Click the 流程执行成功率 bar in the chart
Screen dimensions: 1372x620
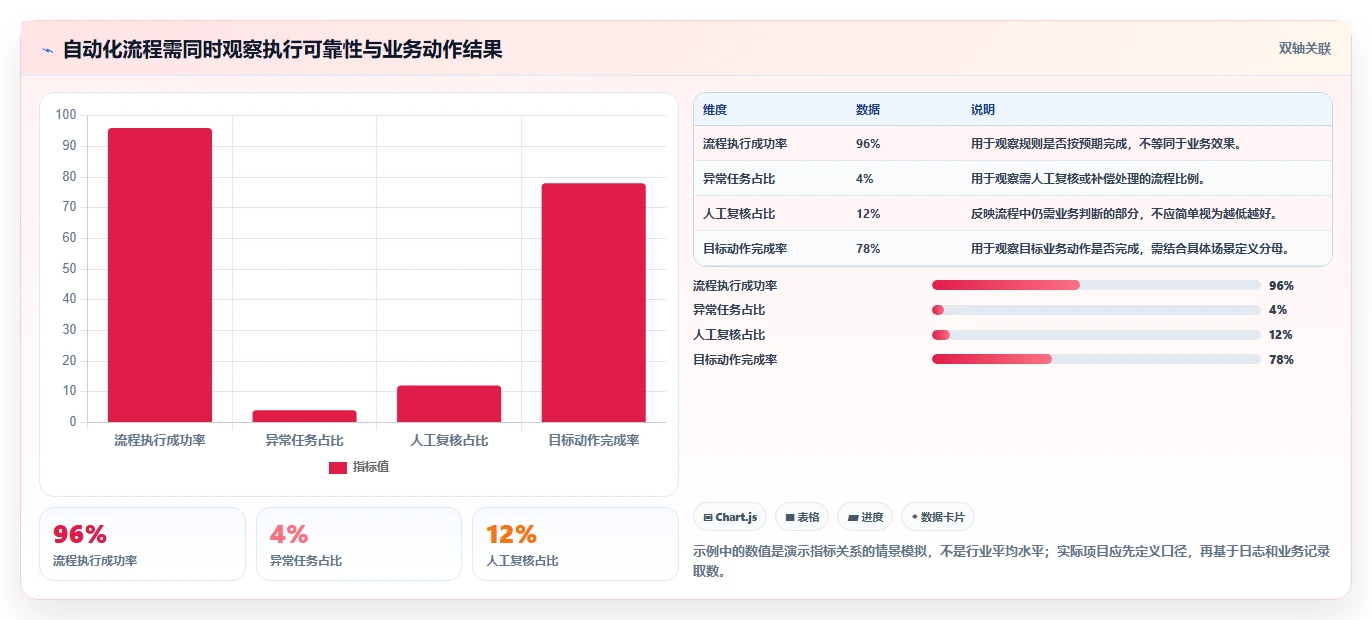[160, 275]
